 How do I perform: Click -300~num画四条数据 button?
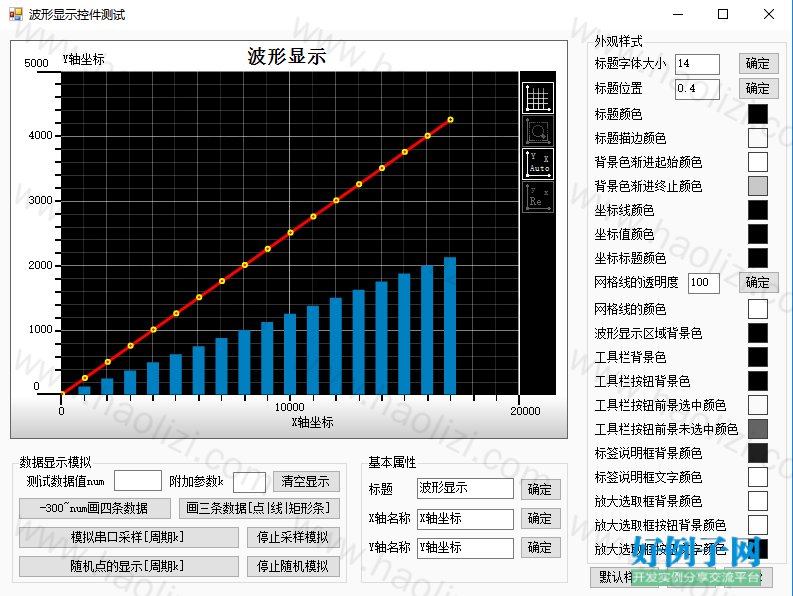point(95,508)
